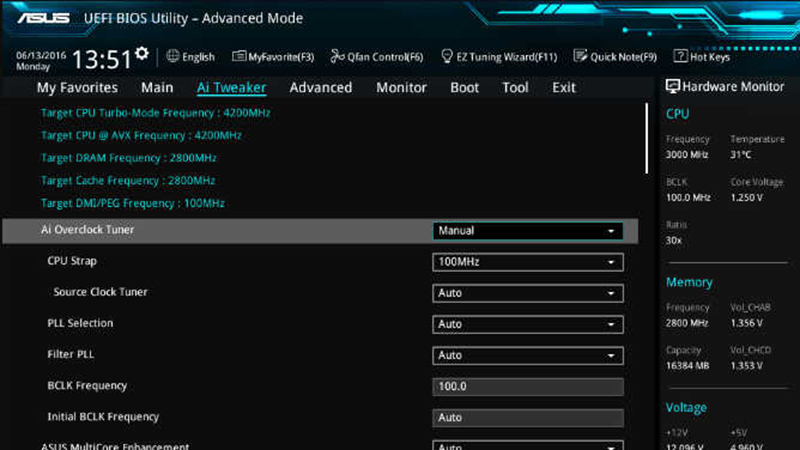Click the Initial BCLK Frequency field
Screen dimensions: 800x450
pos(528,418)
